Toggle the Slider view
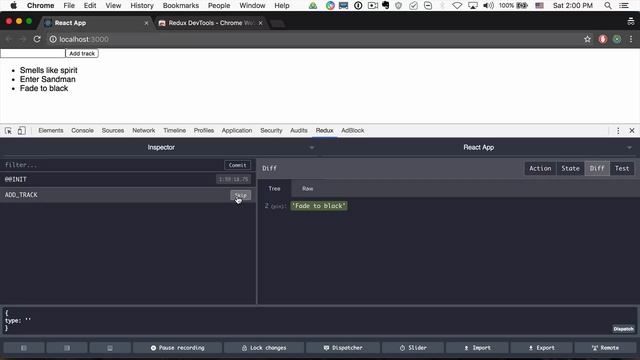Viewport: 640px width, 360px height. point(413,348)
